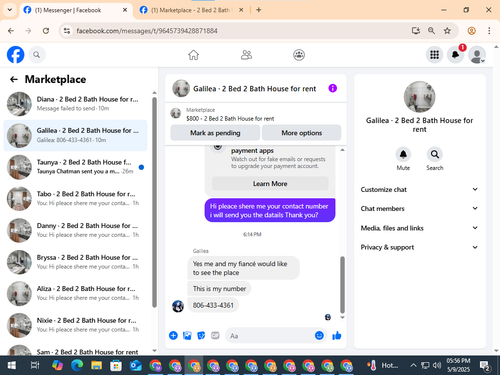The height and width of the screenshot is (375, 500).
Task: Click the Learn More button
Action: point(270,183)
